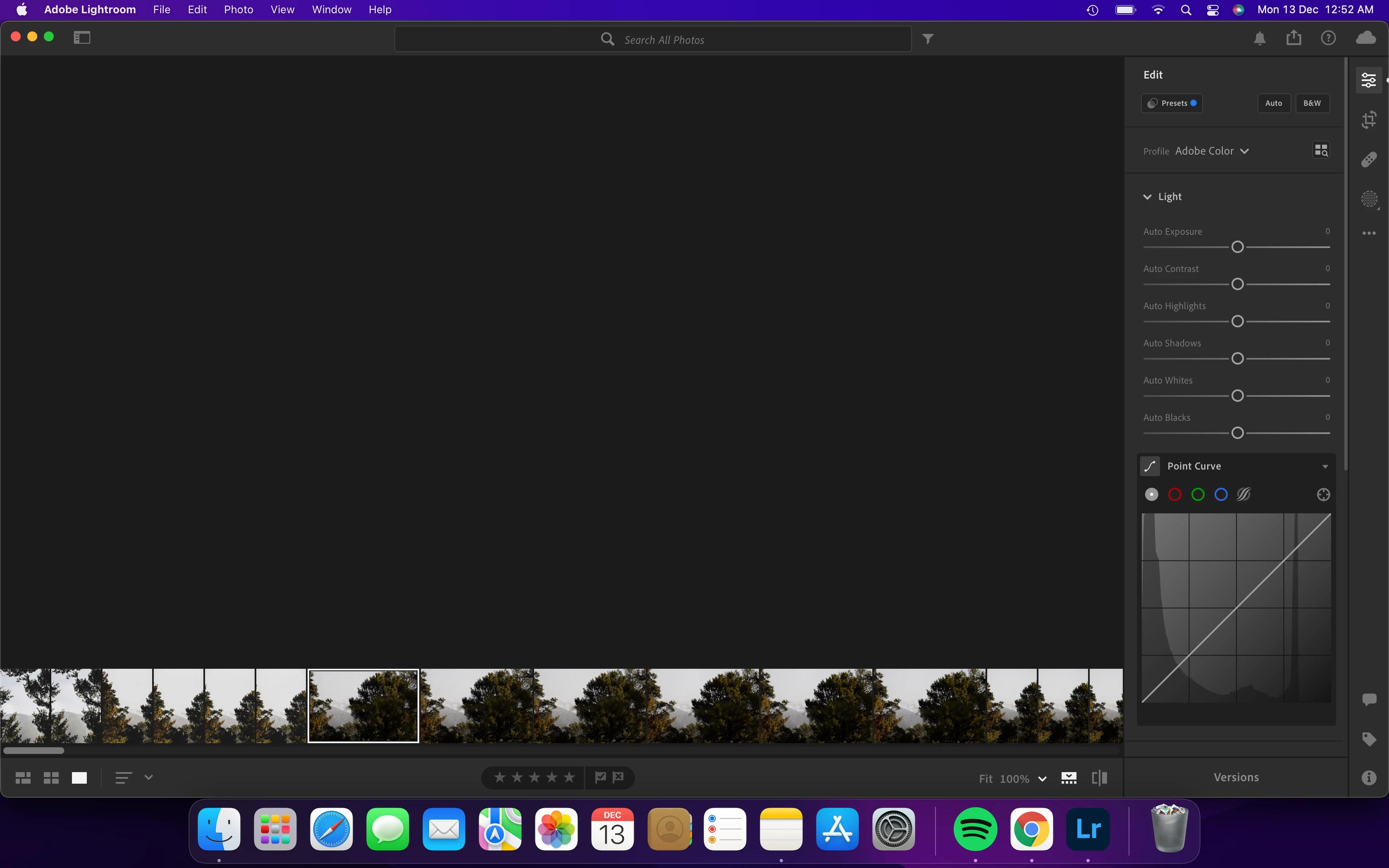The image size is (1389, 868).
Task: Open the Photo menu
Action: pos(238,10)
